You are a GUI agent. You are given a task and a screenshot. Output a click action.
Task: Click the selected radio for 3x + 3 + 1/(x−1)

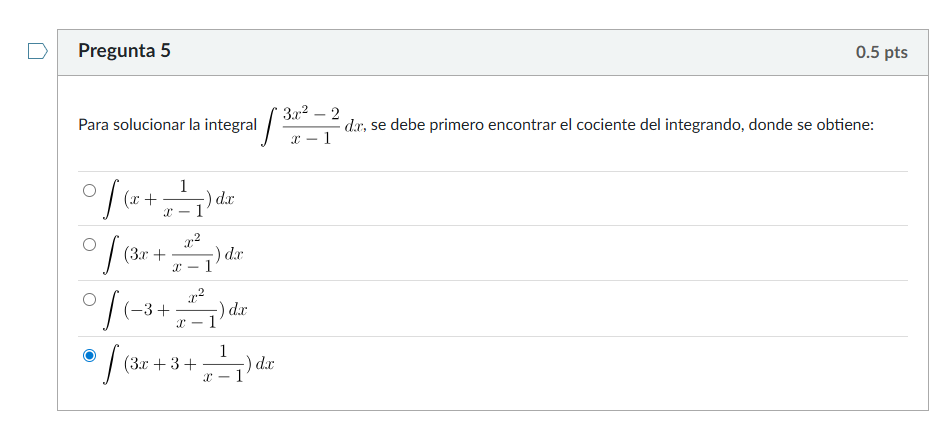point(90,354)
